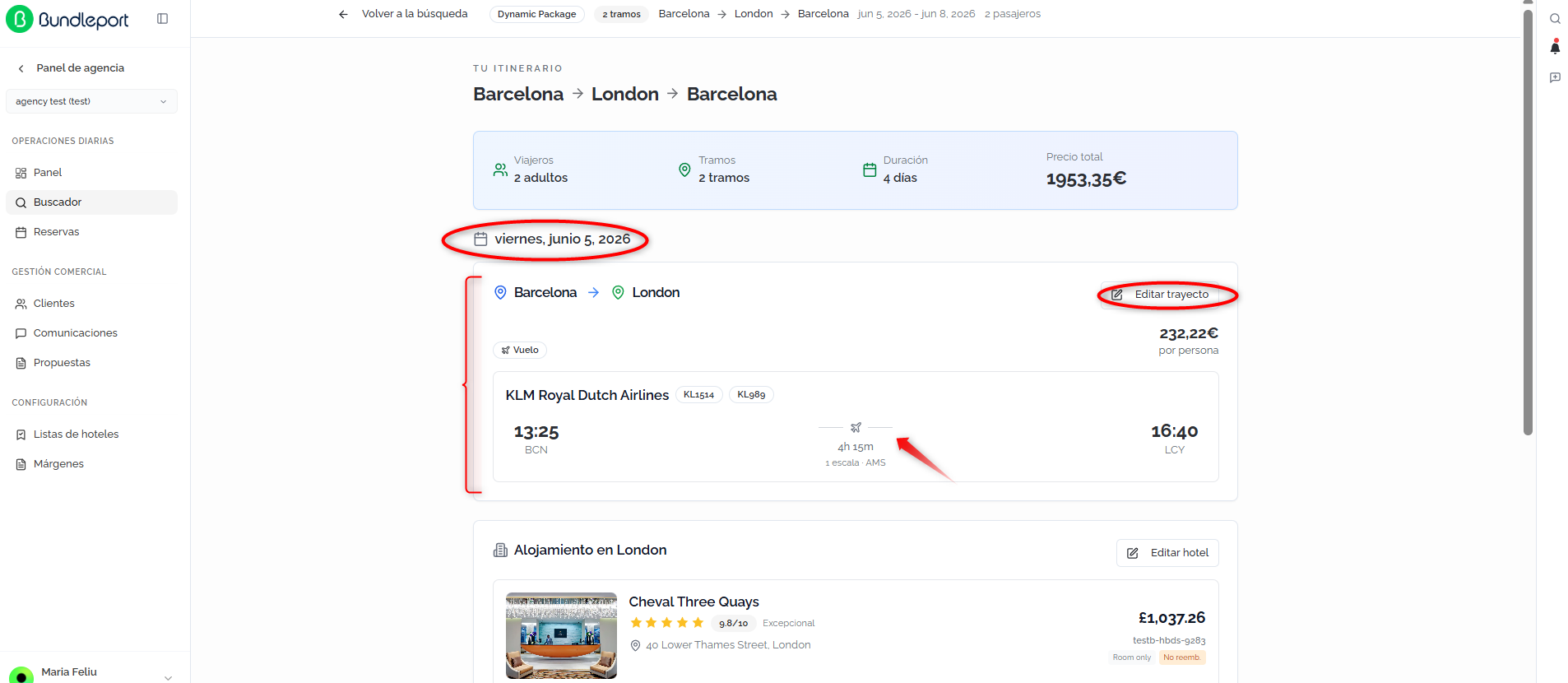
Task: Click the London destination pin icon
Action: coord(619,292)
